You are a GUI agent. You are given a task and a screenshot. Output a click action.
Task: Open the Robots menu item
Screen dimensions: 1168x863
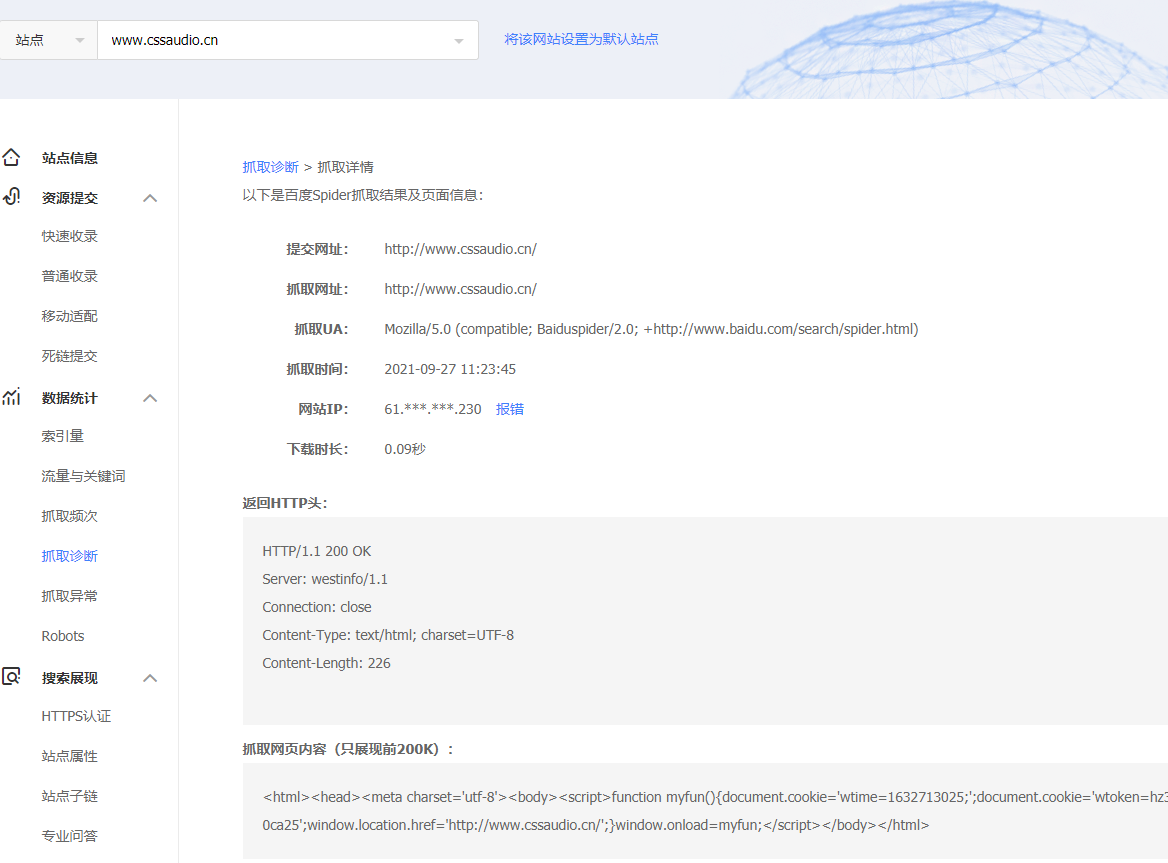coord(63,636)
